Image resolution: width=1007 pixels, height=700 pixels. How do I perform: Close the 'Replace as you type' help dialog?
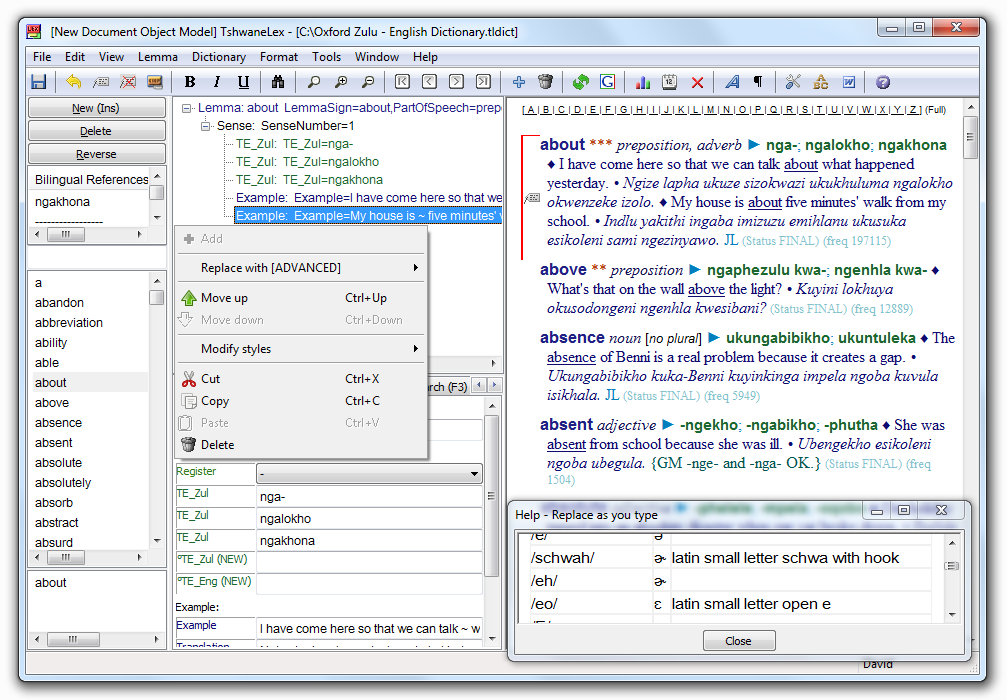739,640
